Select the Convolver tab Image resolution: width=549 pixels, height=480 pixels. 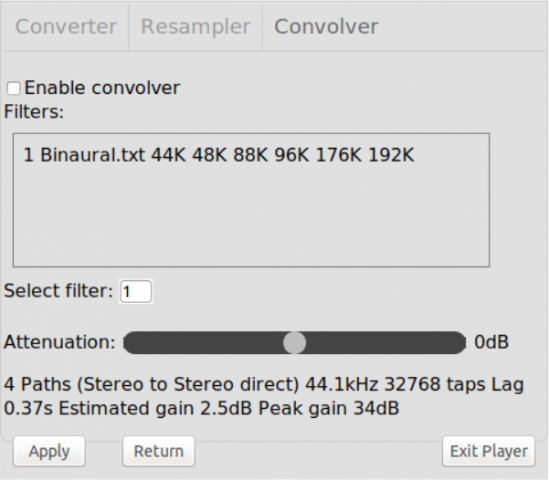pos(326,27)
